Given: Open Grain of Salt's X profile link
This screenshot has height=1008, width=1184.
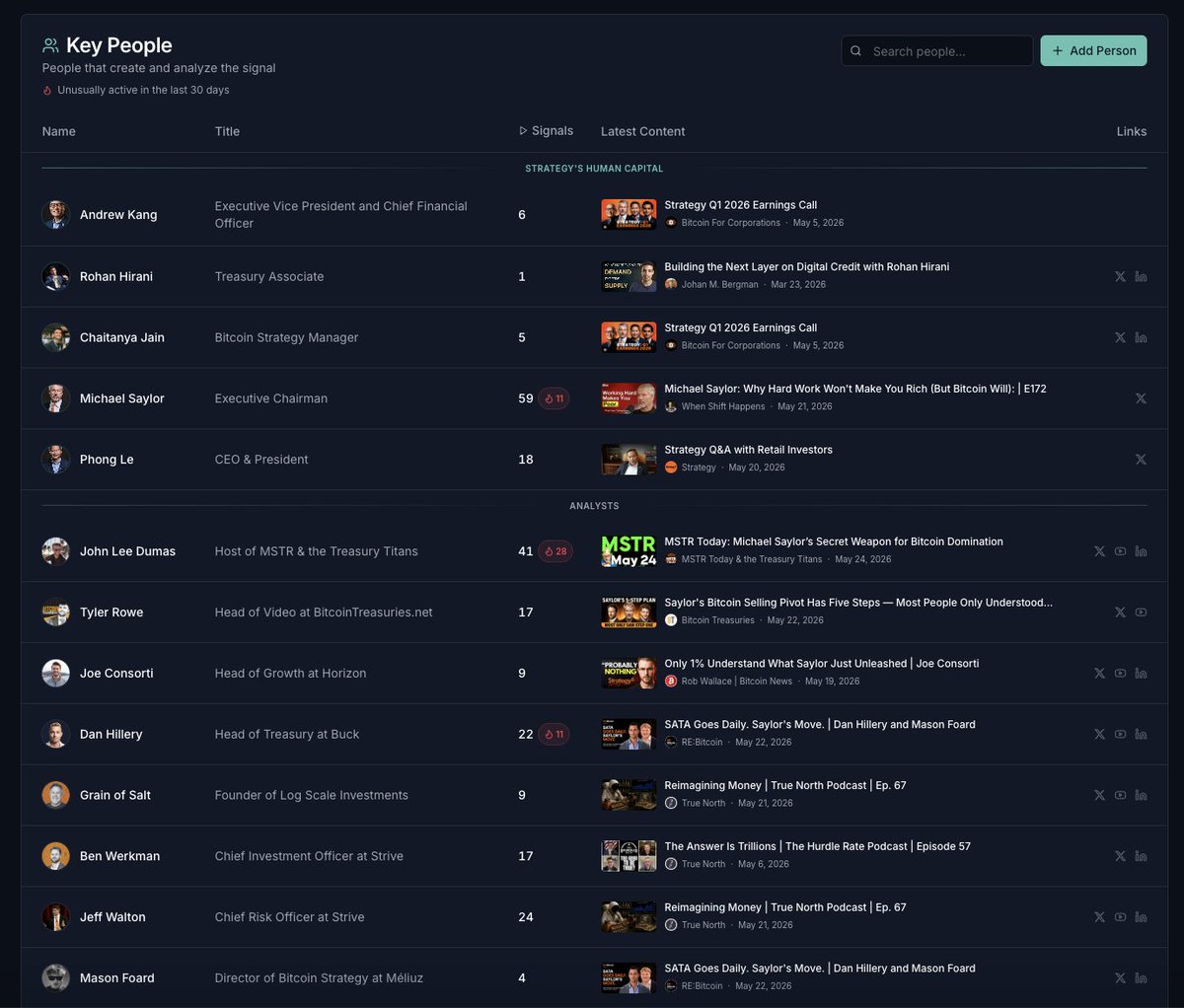Looking at the screenshot, I should [1099, 795].
